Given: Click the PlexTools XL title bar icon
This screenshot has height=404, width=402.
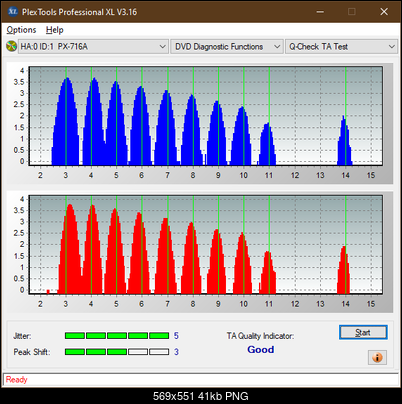Looking at the screenshot, I should tap(12, 12).
